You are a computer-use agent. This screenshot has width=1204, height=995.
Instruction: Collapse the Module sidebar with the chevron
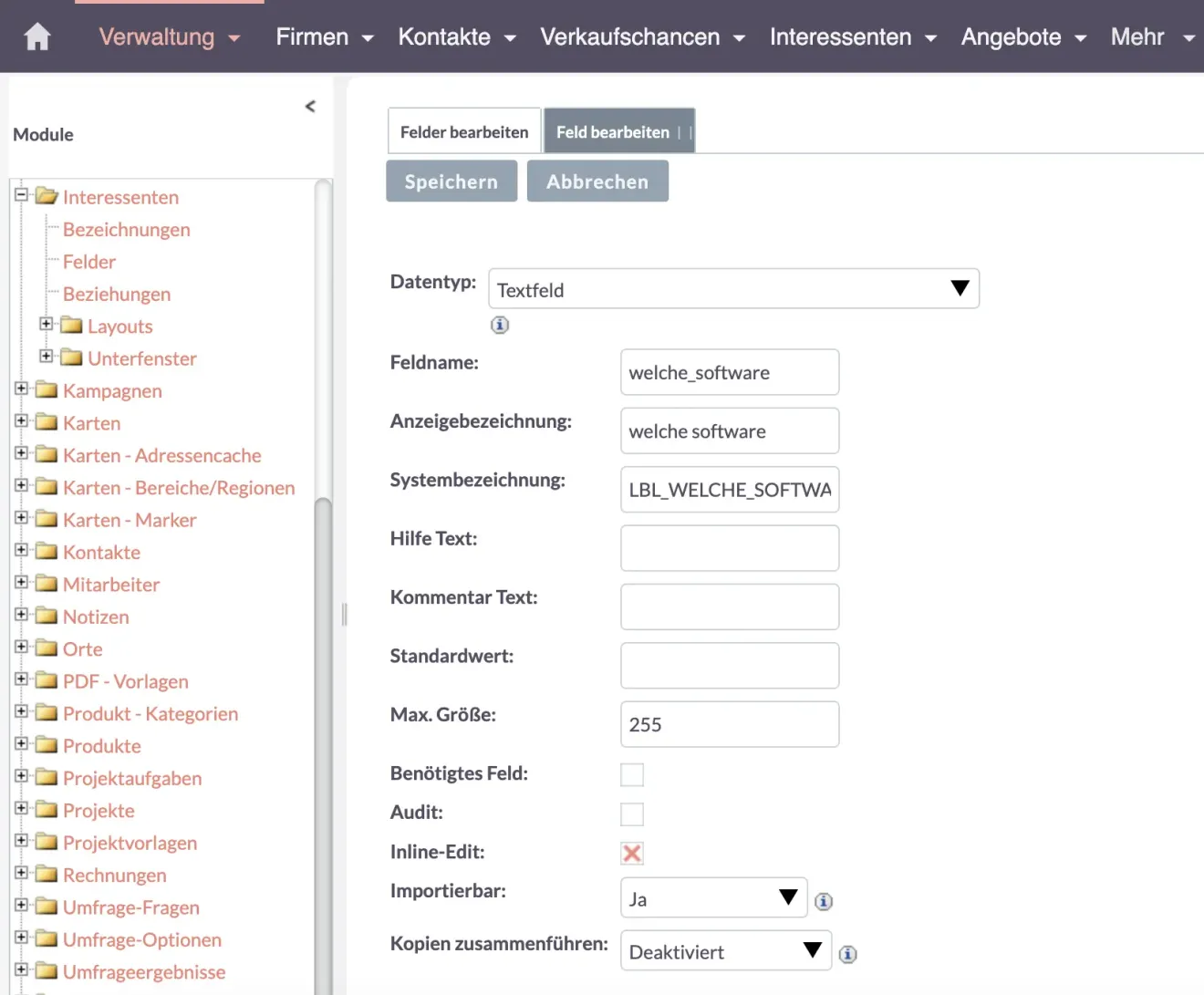click(x=310, y=106)
